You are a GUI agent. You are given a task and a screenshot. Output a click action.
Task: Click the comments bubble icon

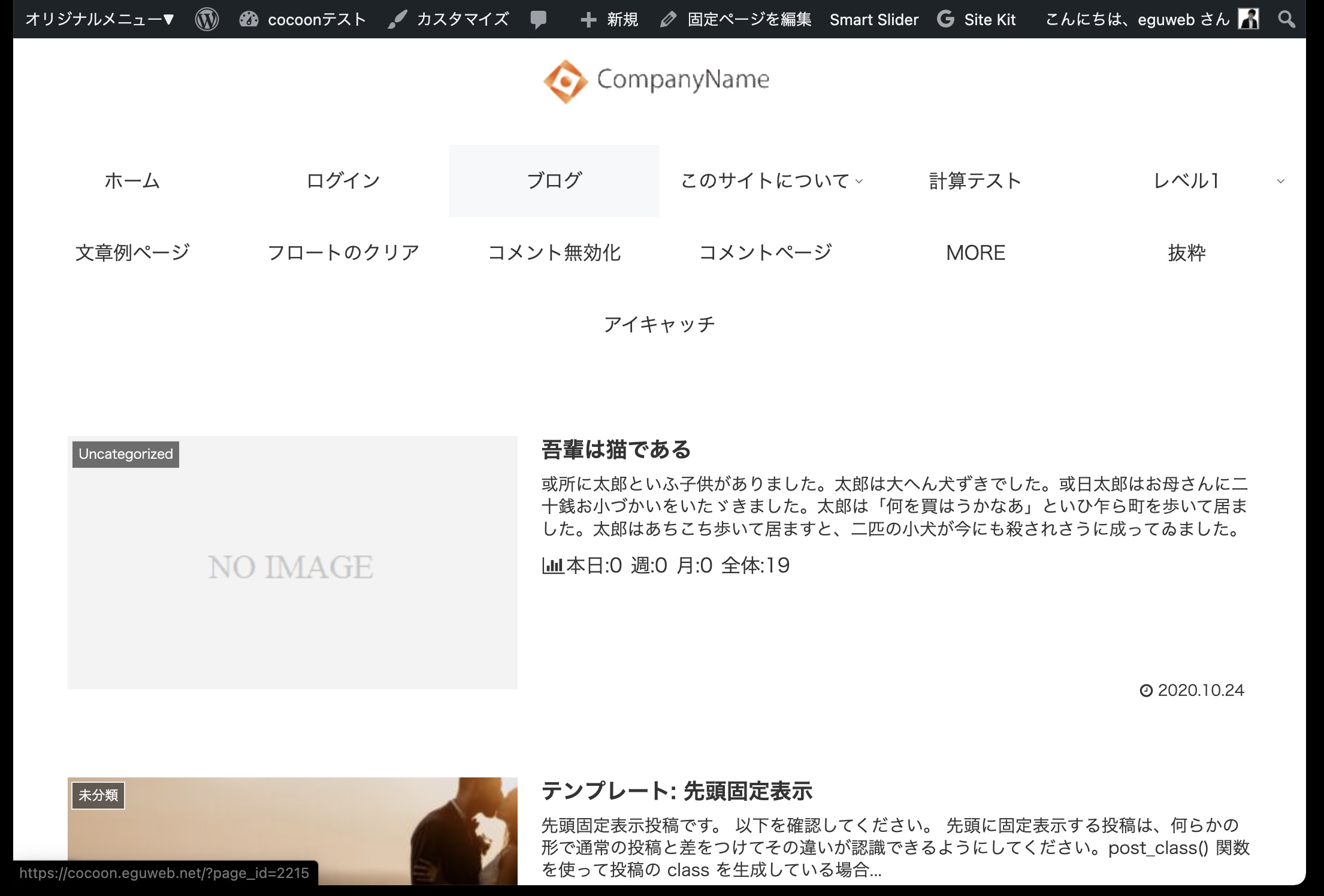(x=538, y=20)
